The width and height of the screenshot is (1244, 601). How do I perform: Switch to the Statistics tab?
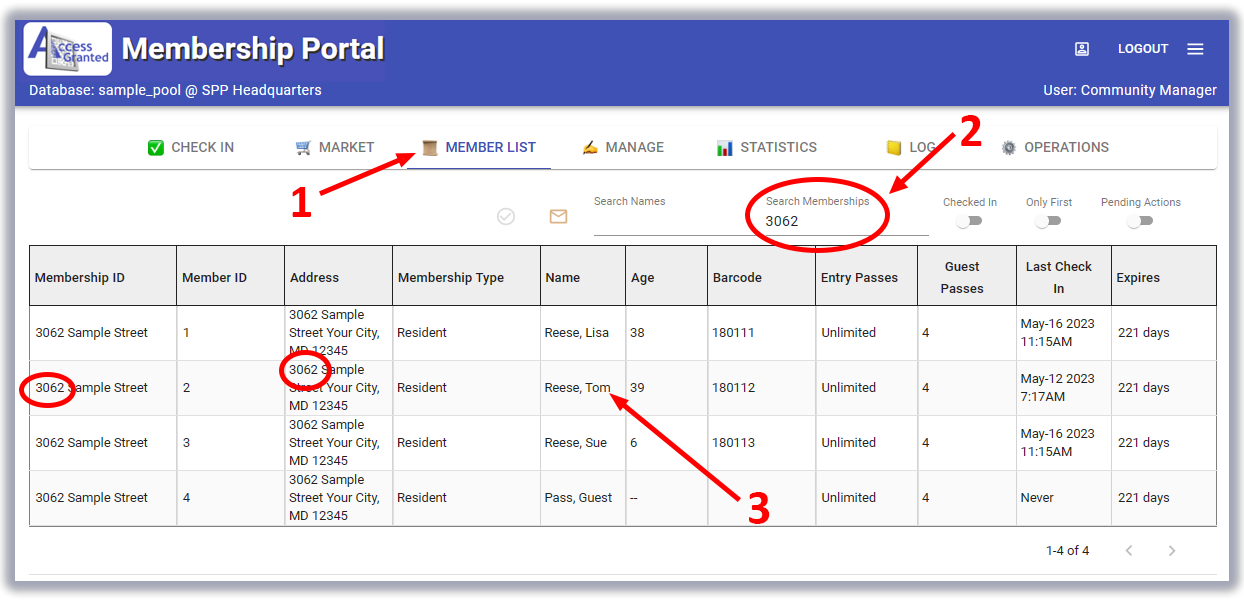click(767, 148)
